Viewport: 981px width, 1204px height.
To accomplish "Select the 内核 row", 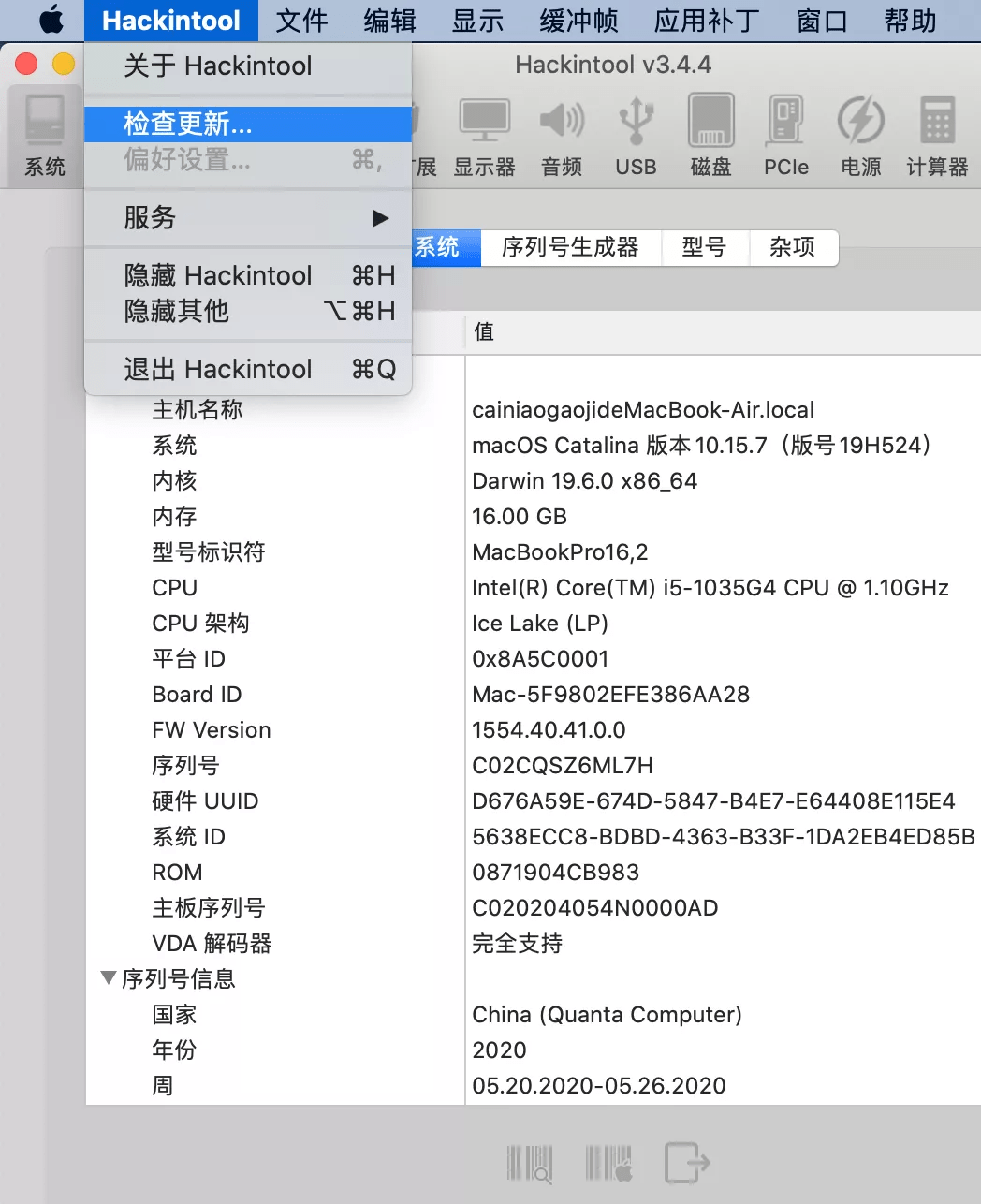I will pyautogui.click(x=534, y=481).
